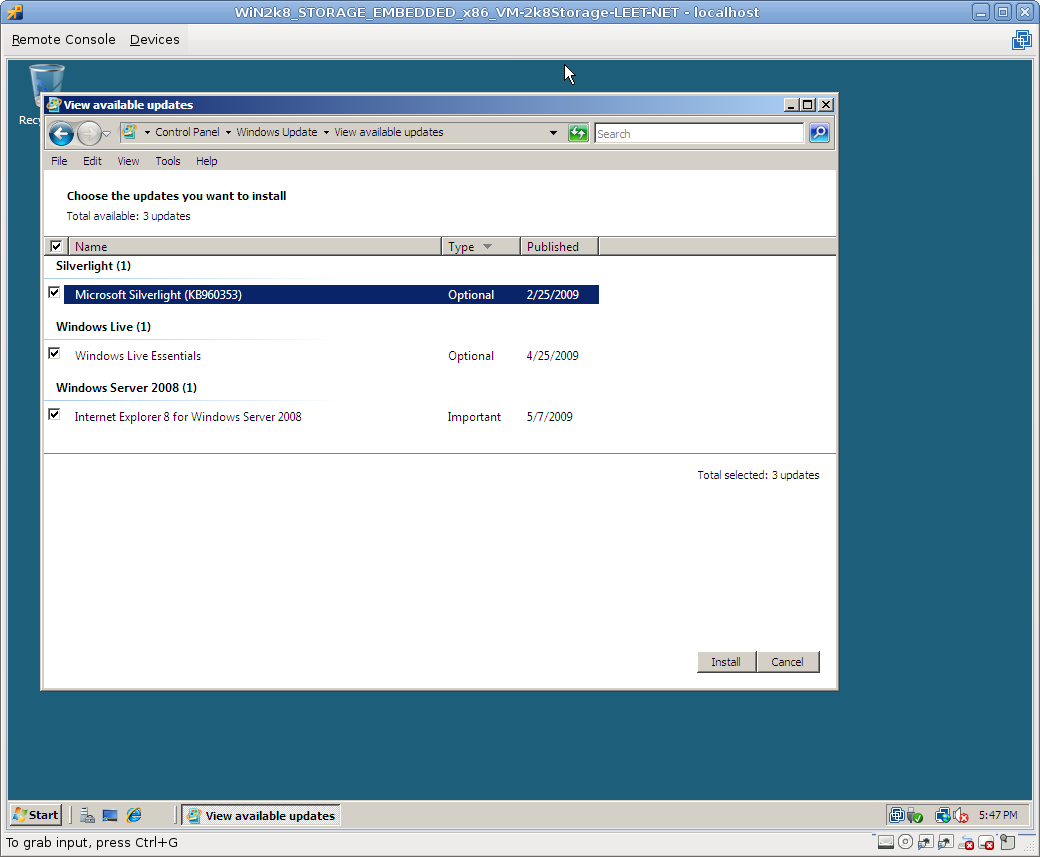This screenshot has width=1040, height=857.
Task: Open the recent pages dropdown arrow
Action: pyautogui.click(x=107, y=133)
